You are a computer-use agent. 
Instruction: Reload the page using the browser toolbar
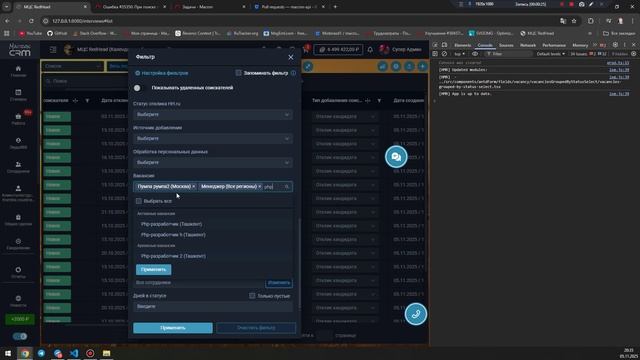click(x=31, y=21)
